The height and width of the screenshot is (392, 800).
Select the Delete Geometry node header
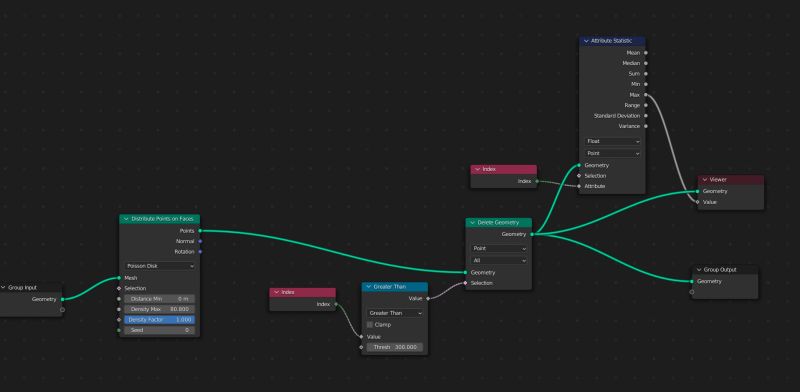pyautogui.click(x=498, y=223)
